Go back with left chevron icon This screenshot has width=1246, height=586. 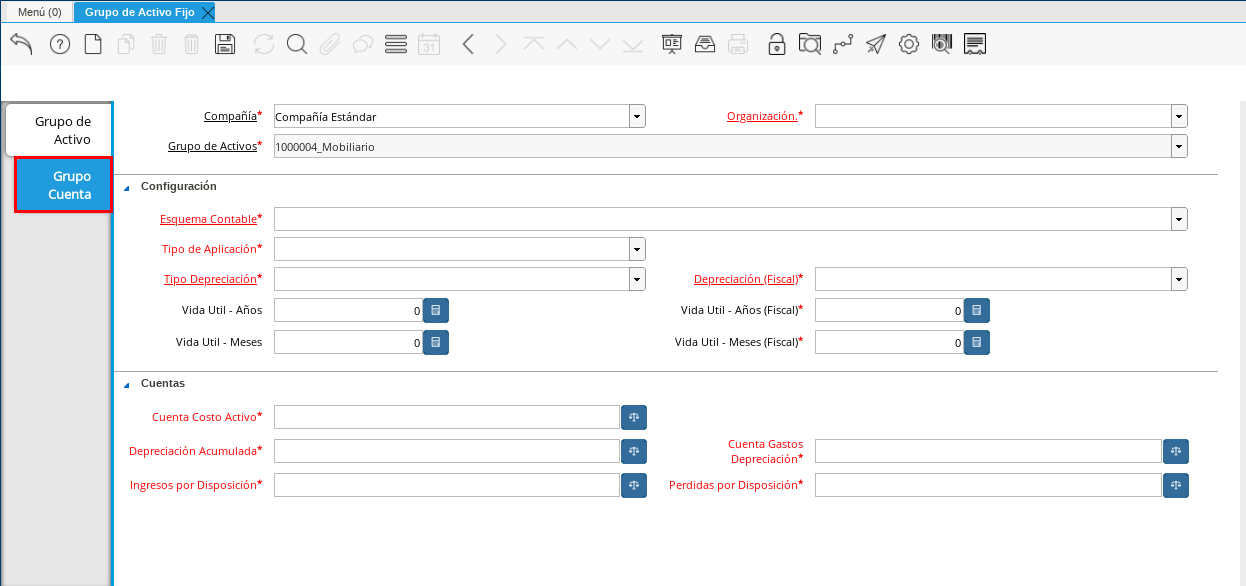pos(468,44)
